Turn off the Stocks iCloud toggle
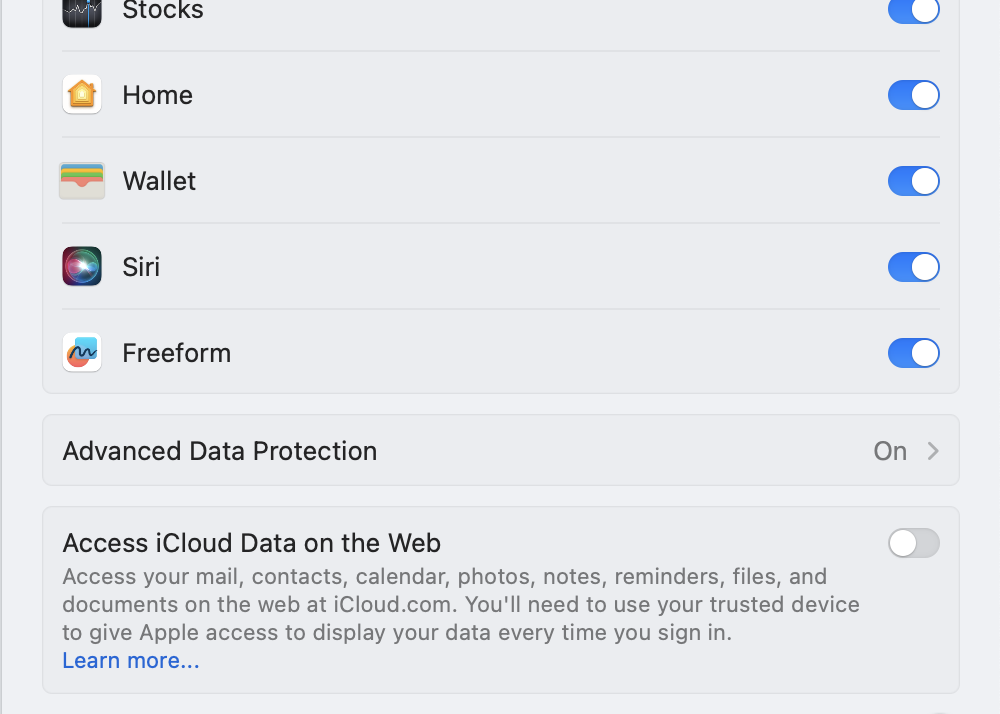Image resolution: width=1000 pixels, height=714 pixels. point(913,10)
